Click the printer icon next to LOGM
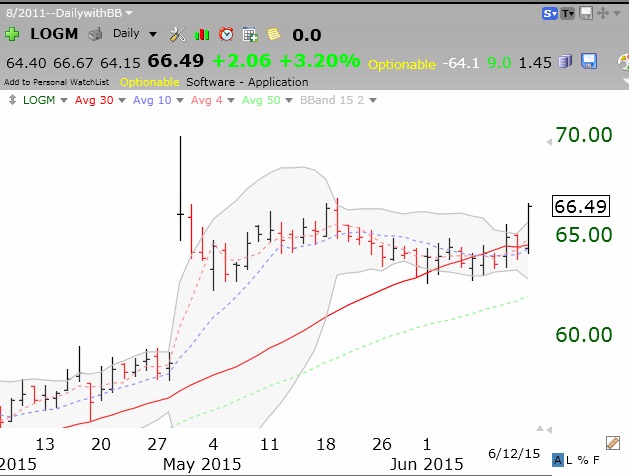The image size is (629, 476). point(94,33)
